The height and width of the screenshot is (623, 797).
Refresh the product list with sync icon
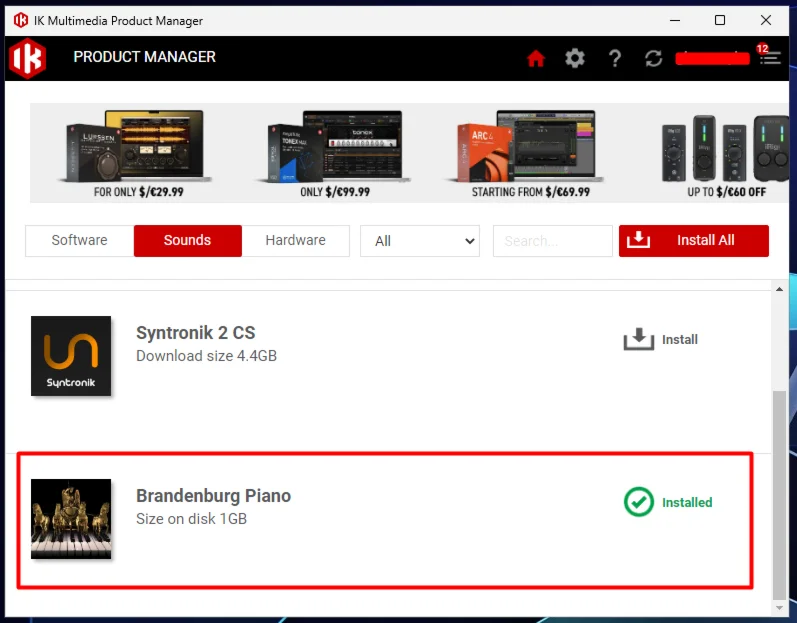click(x=654, y=58)
